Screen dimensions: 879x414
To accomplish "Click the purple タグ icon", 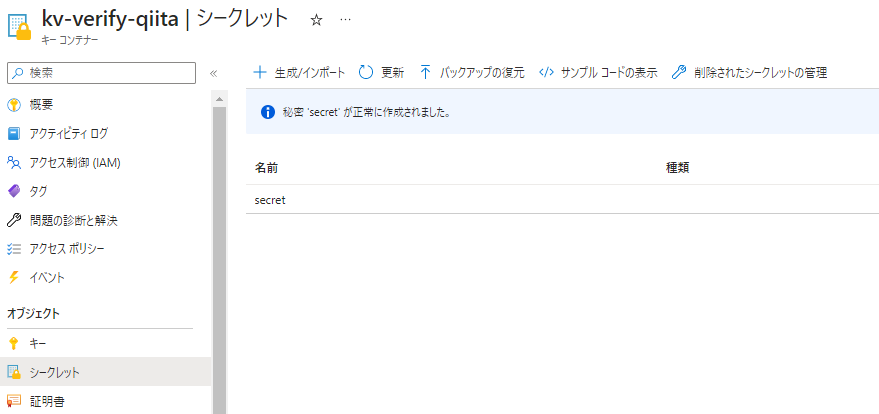I will click(x=14, y=192).
